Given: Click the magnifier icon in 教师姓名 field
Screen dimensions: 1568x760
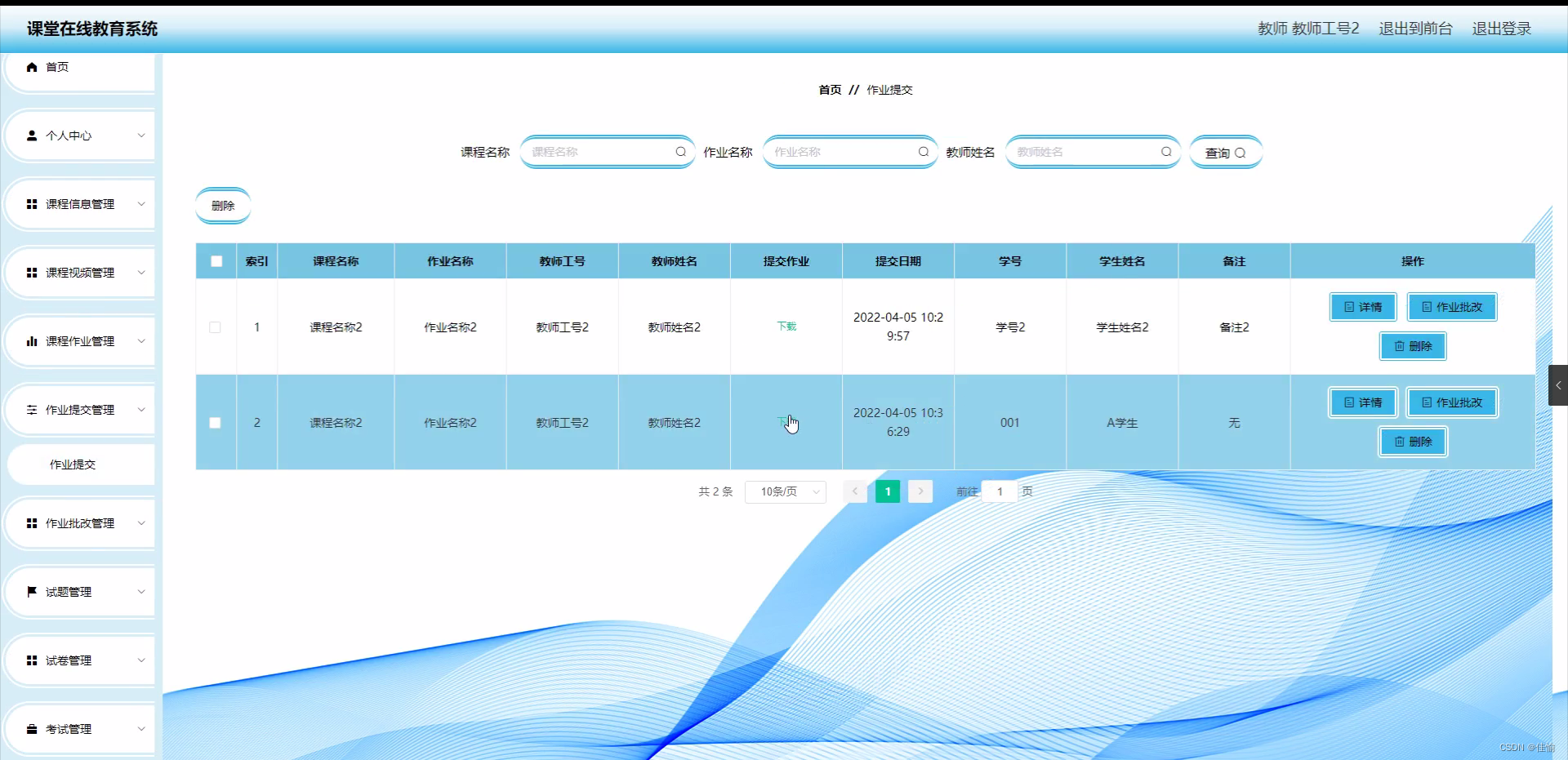Looking at the screenshot, I should click(x=1166, y=152).
